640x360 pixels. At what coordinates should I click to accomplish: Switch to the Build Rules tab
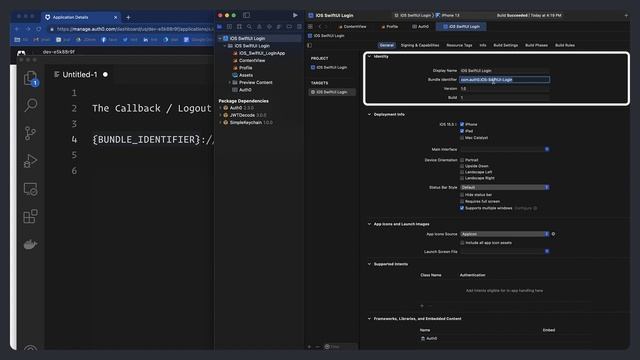(x=565, y=45)
